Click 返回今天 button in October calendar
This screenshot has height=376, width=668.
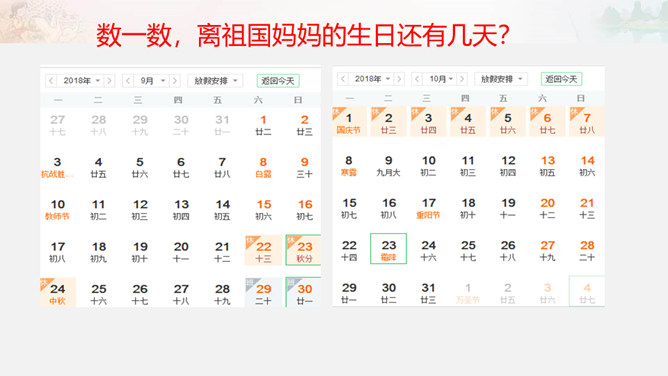[x=561, y=79]
